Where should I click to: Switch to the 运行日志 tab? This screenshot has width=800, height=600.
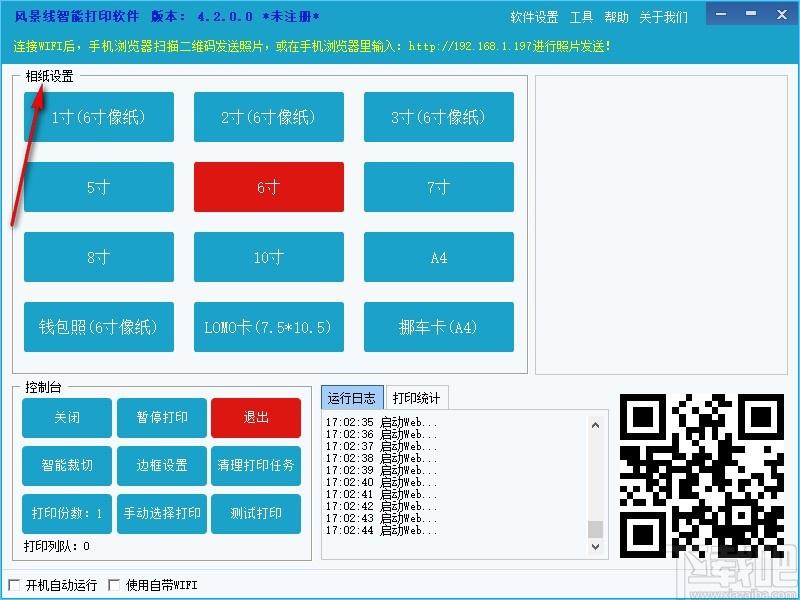352,398
